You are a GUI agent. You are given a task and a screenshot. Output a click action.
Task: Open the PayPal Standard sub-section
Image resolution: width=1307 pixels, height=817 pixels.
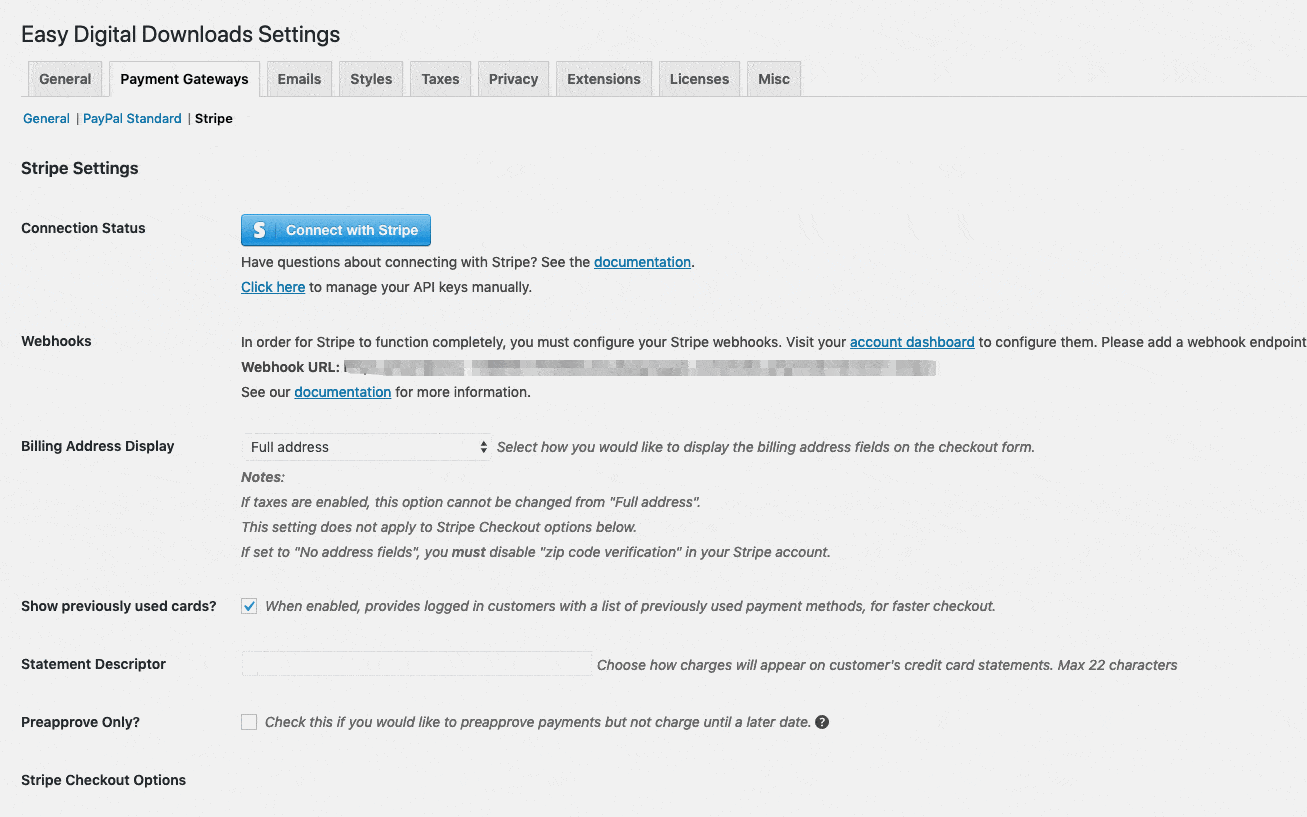pos(132,118)
